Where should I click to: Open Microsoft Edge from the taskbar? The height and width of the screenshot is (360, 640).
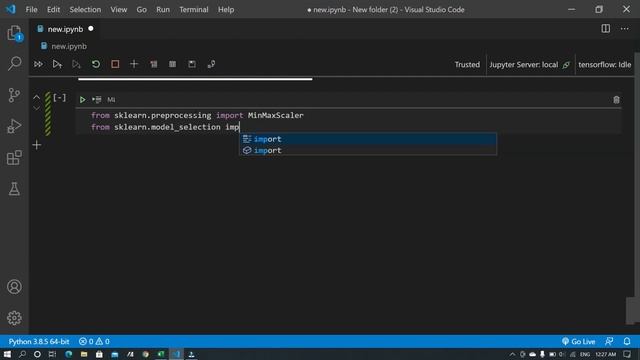pos(69,354)
